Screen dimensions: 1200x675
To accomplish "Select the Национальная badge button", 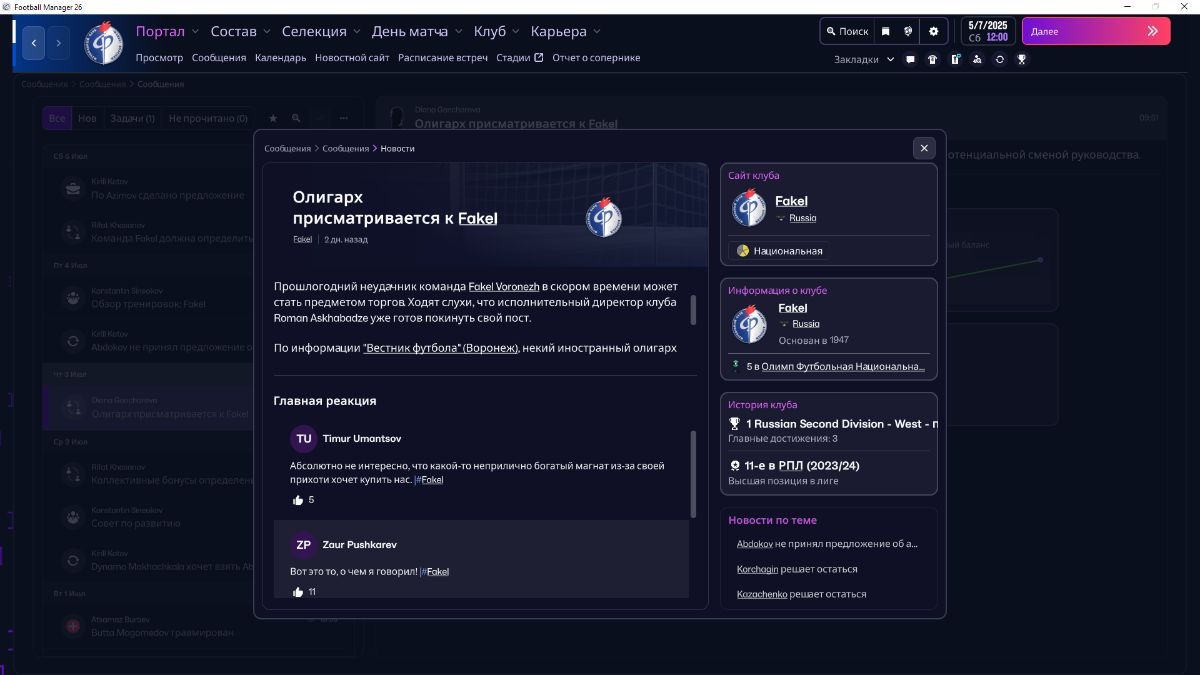I will [x=779, y=251].
